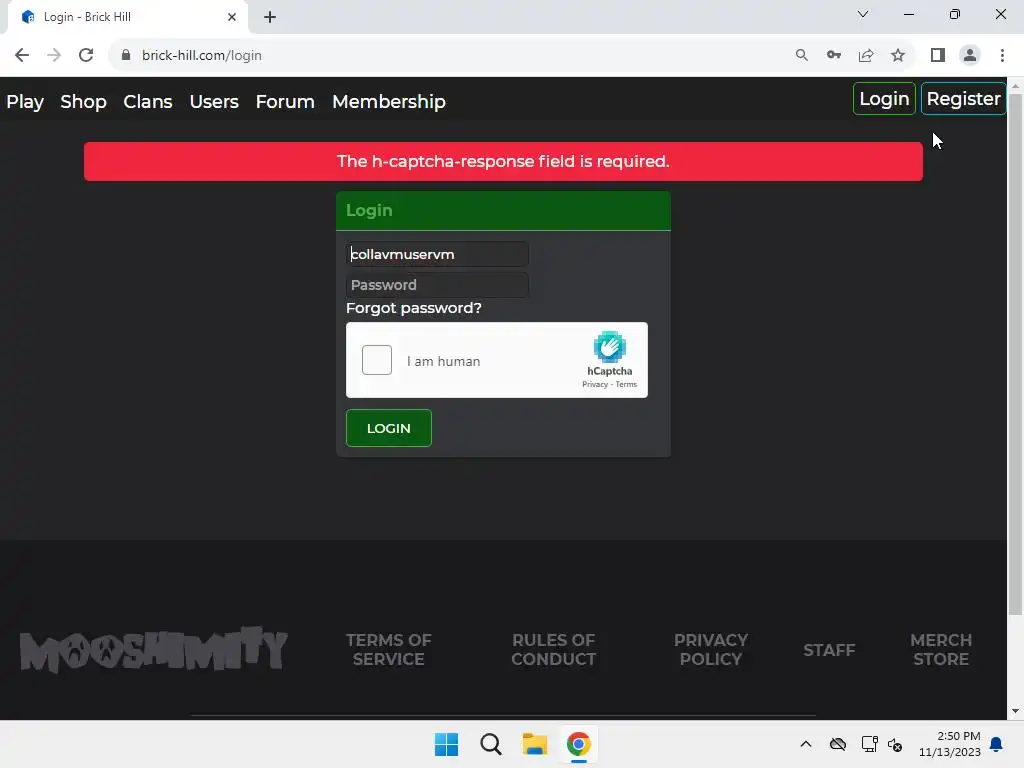Viewport: 1024px width, 768px height.
Task: Visit the Forum page
Action: (x=285, y=102)
